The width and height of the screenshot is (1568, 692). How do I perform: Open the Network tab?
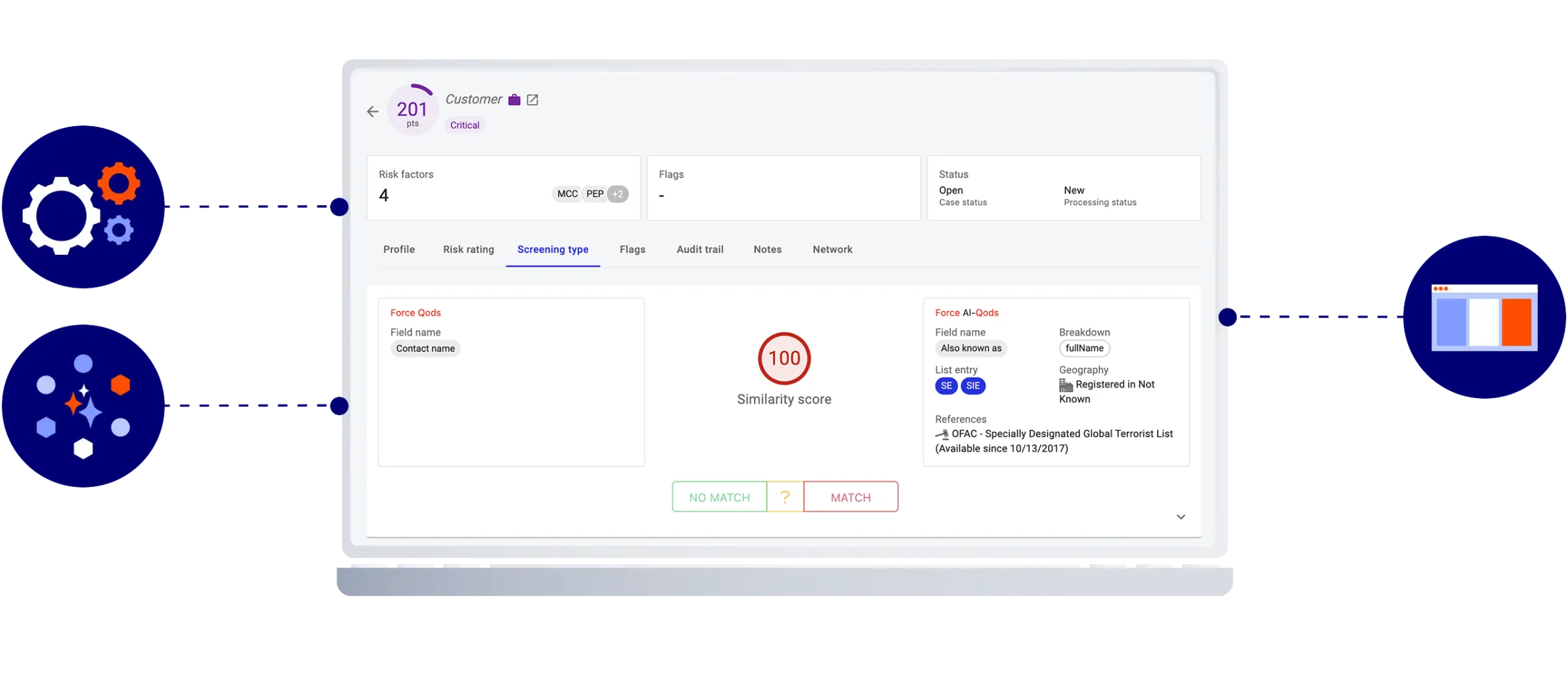click(832, 250)
